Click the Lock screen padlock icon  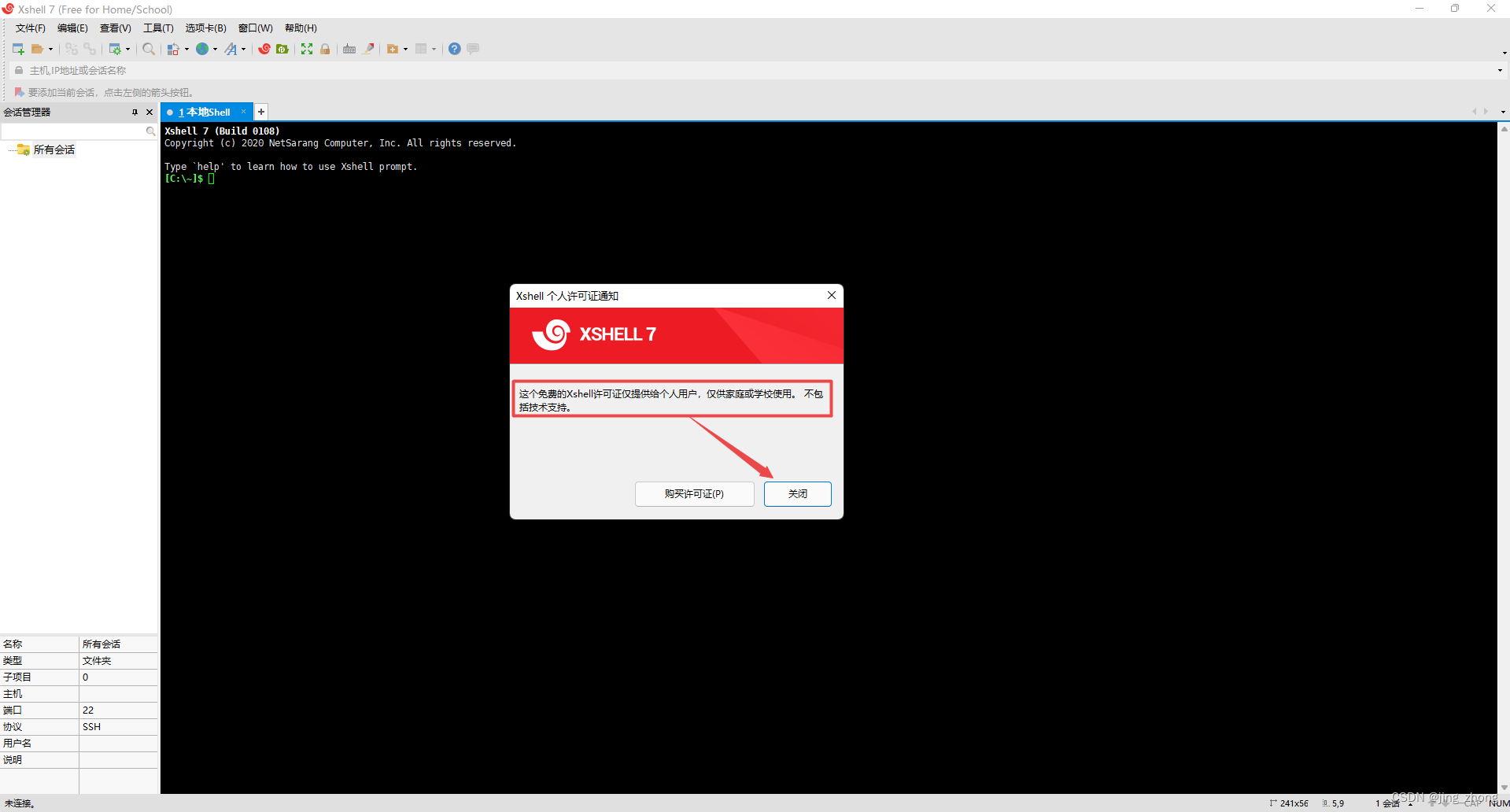point(325,49)
